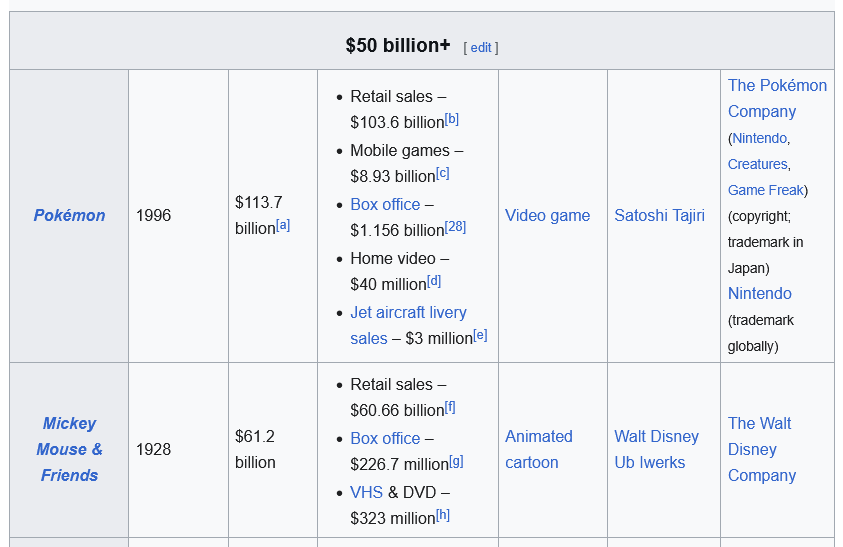Open Jet aircraft livery link
The width and height of the screenshot is (843, 547).
tap(408, 312)
